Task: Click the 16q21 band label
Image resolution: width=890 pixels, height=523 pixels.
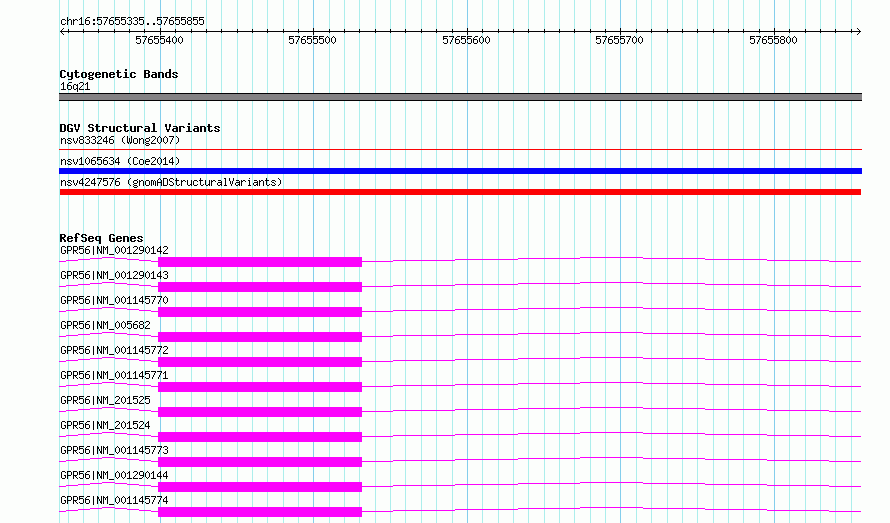Action: coord(75,86)
